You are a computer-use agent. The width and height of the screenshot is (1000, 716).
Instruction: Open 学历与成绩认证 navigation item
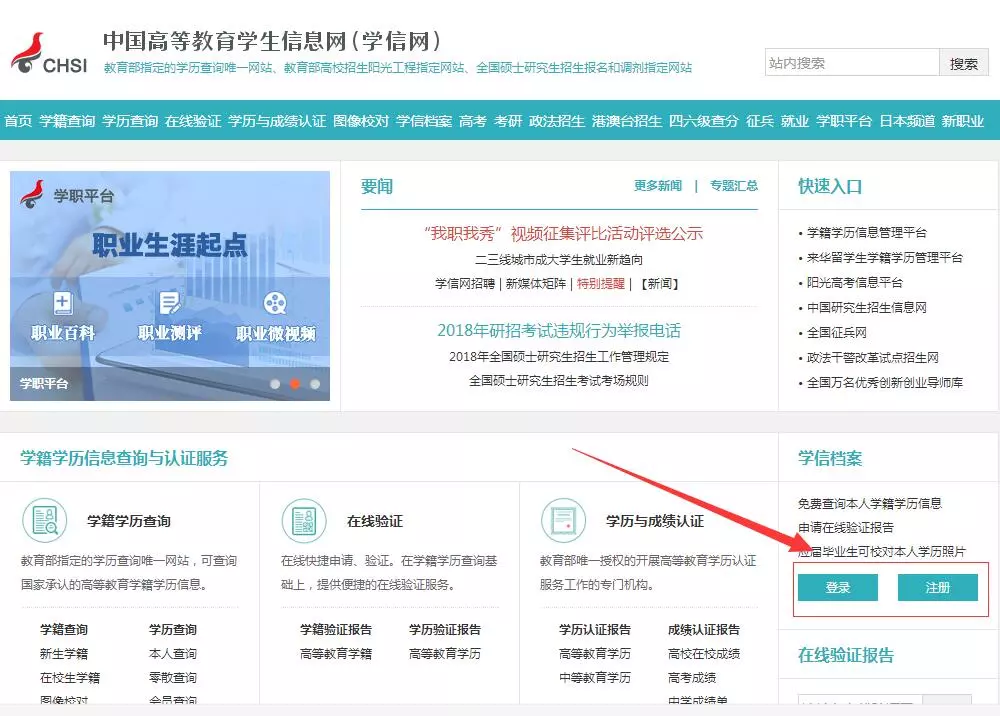[x=277, y=121]
